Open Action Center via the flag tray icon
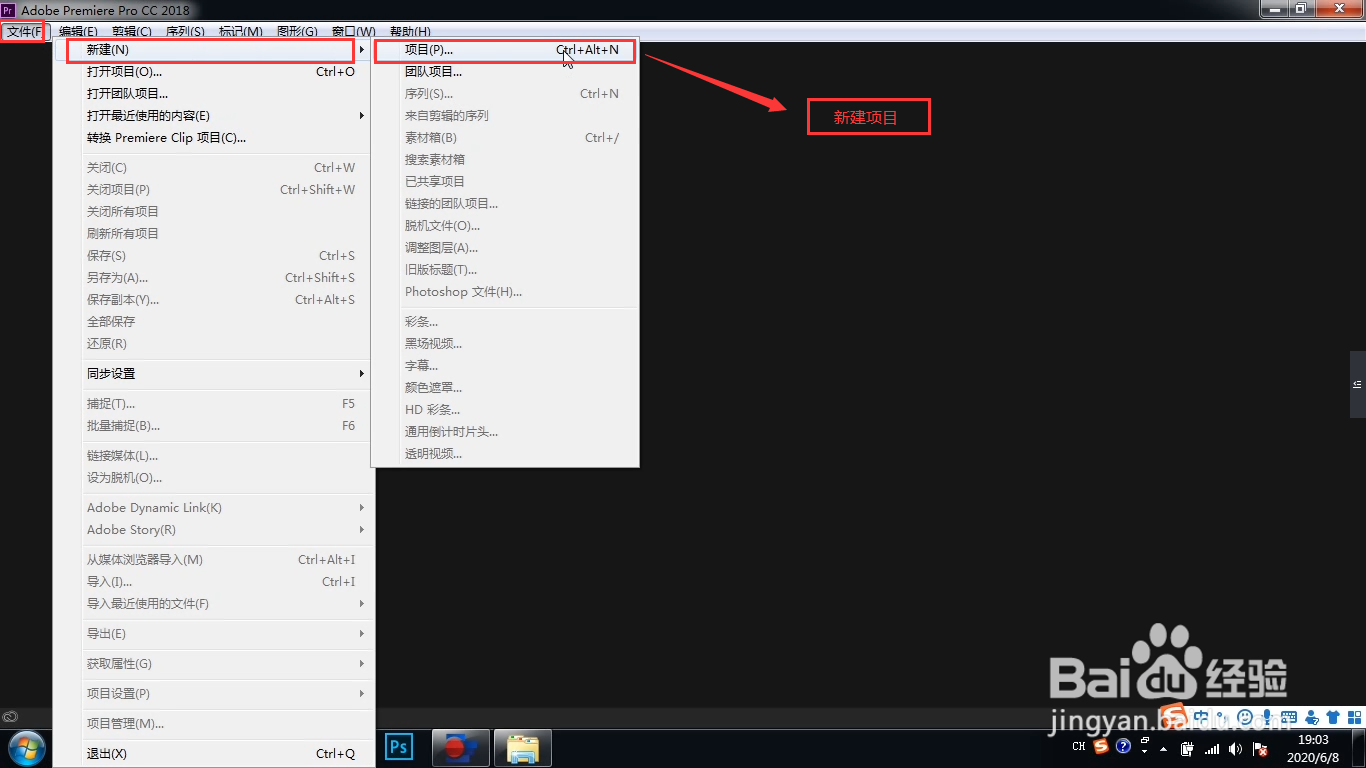 click(x=1260, y=747)
